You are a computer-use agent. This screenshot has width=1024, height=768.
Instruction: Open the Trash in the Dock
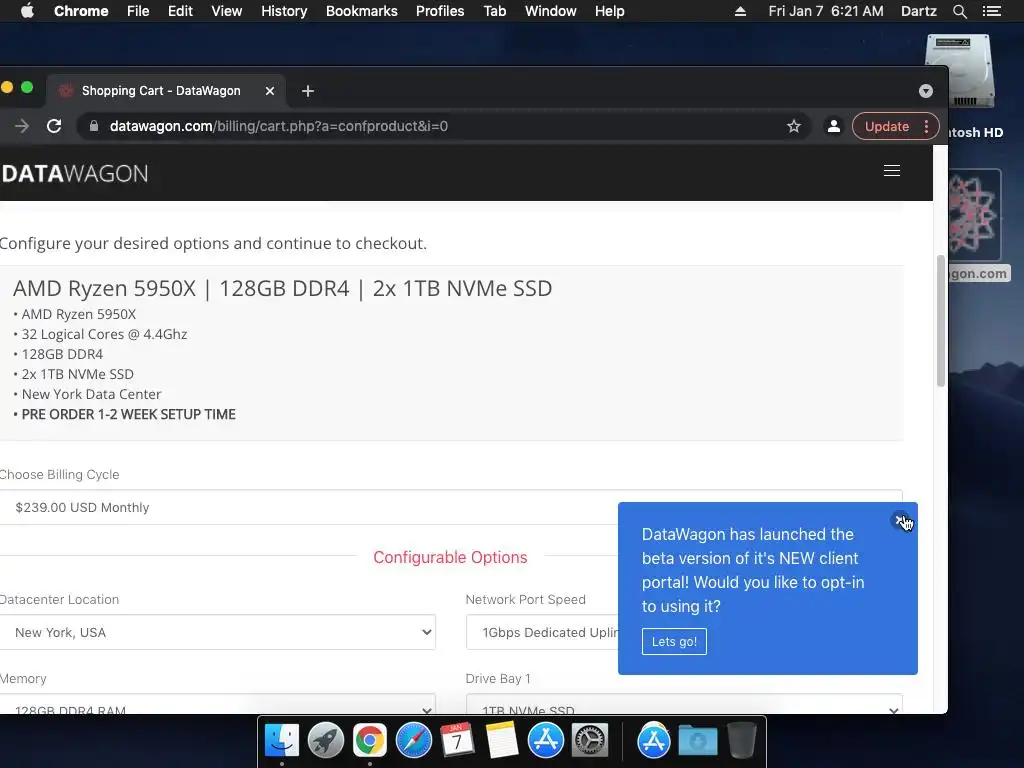coord(741,741)
